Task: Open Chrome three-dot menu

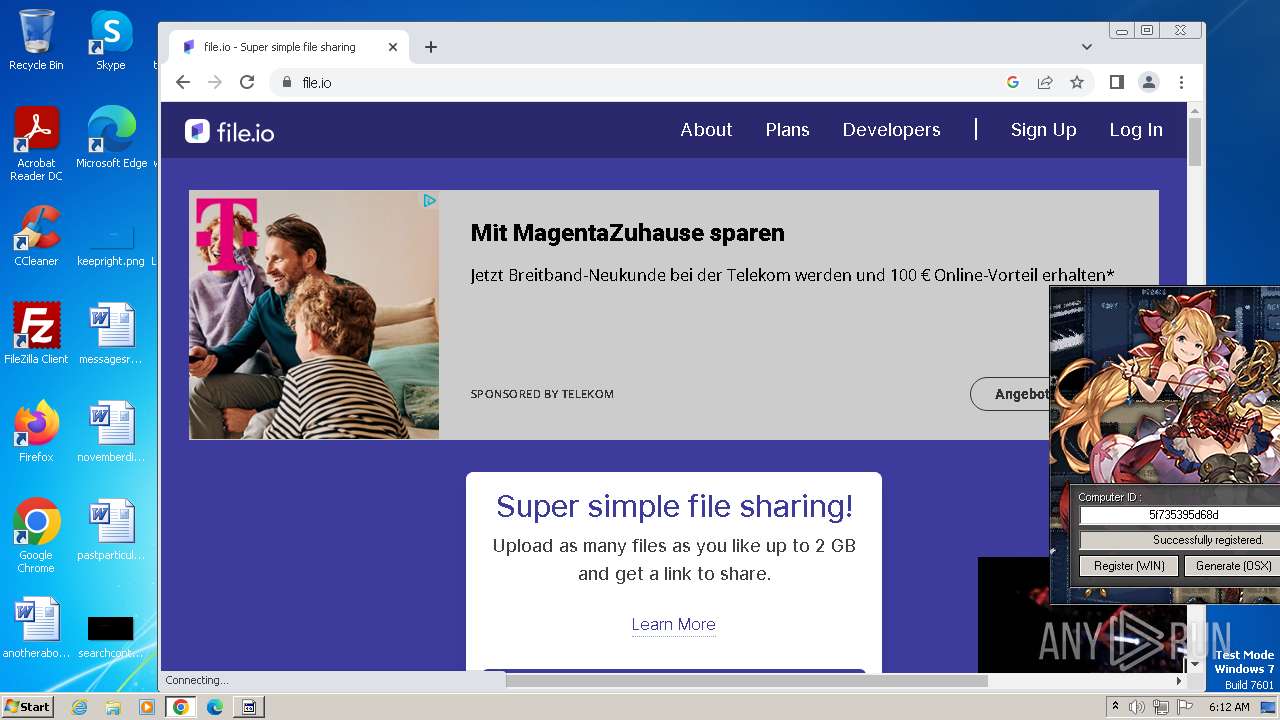Action: [1181, 82]
